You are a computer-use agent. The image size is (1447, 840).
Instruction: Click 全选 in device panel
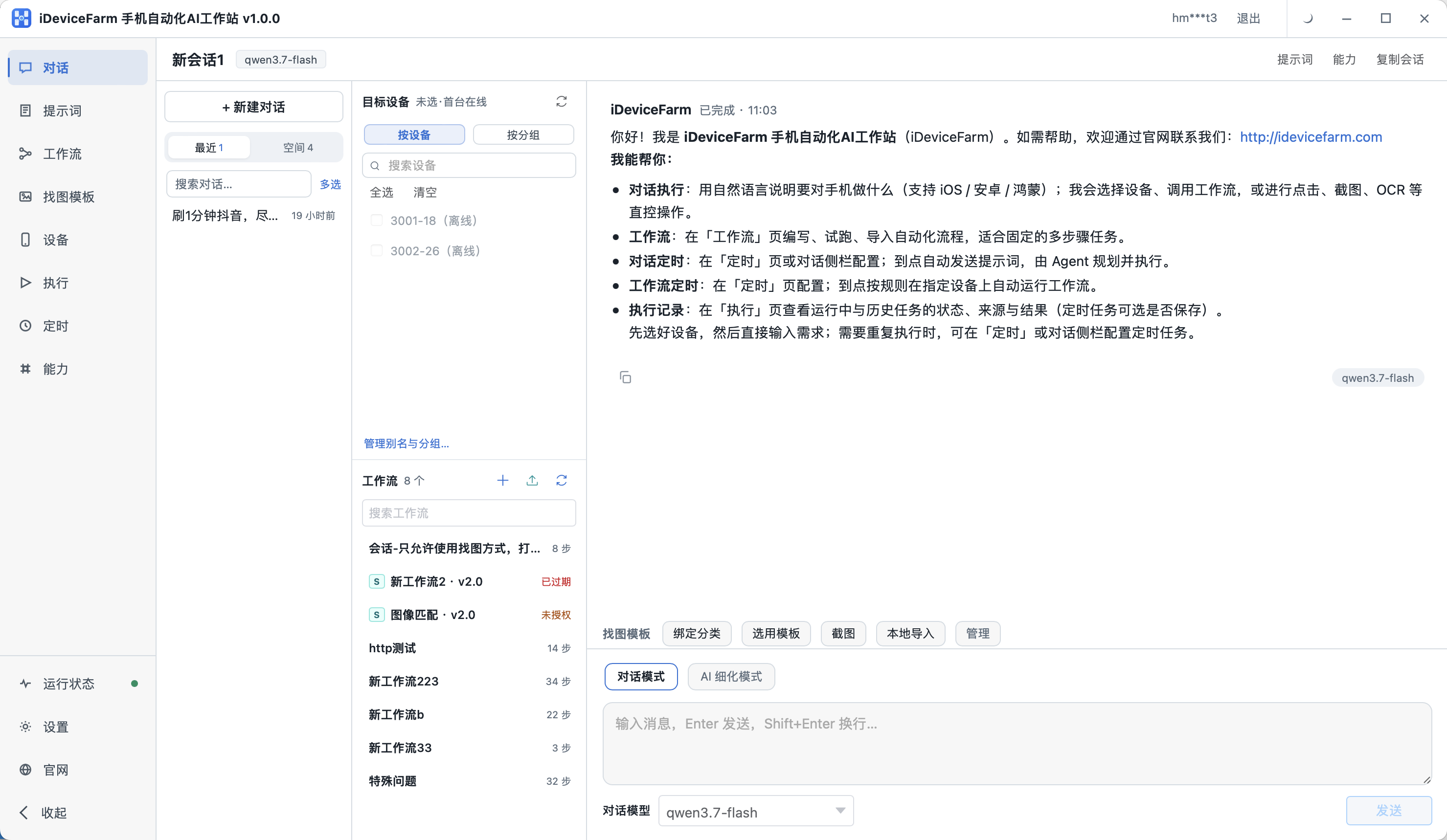pos(381,192)
